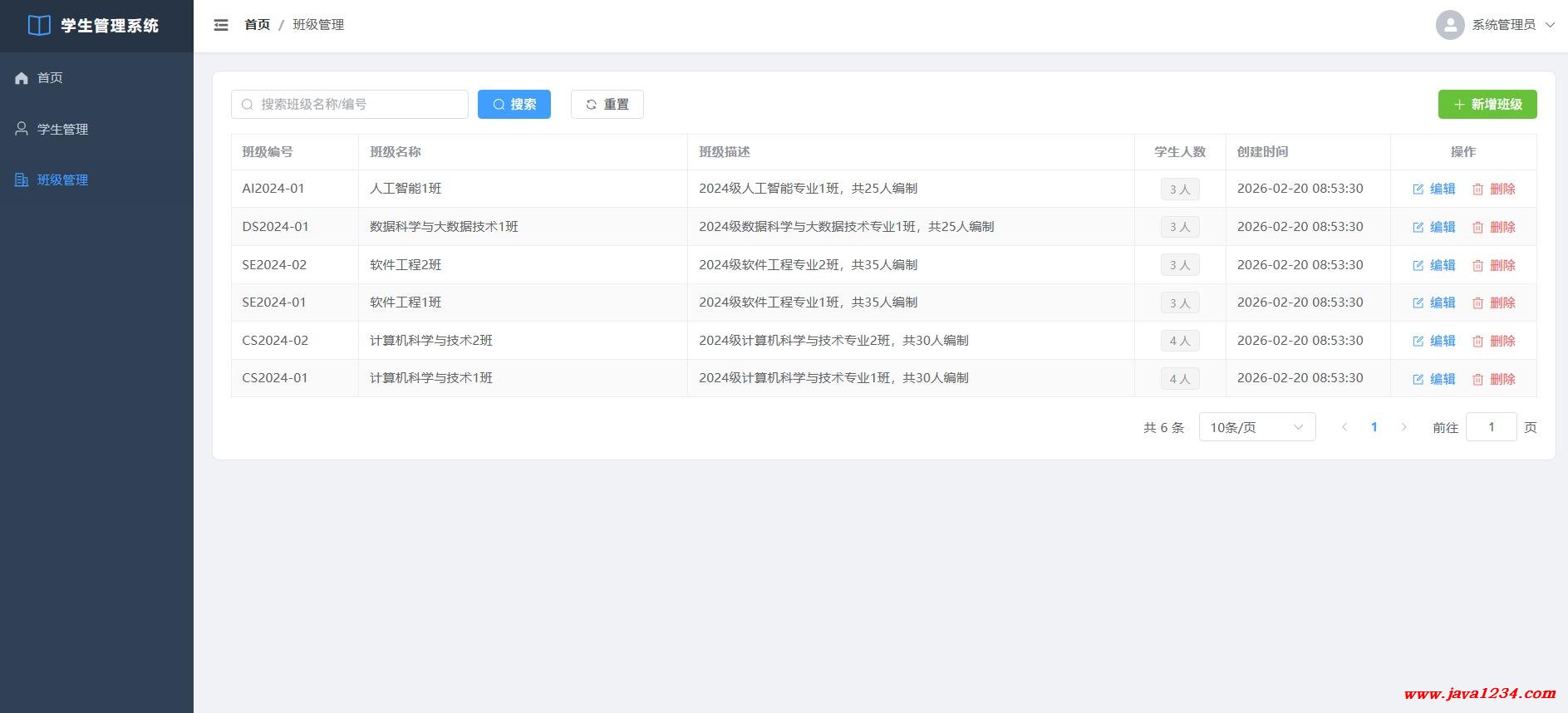Select 班级管理 in the sidebar menu
Screen dimensions: 1568x713
click(x=62, y=179)
